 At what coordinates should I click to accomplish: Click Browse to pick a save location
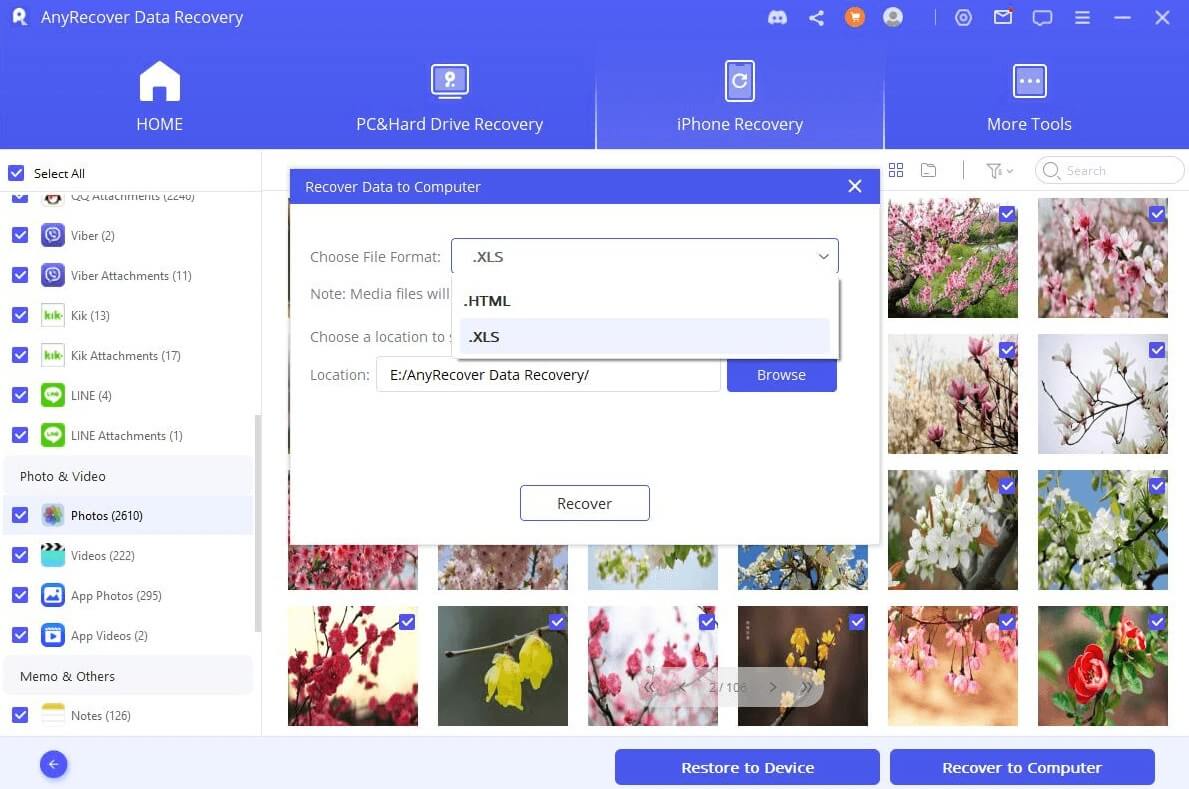[x=781, y=374]
